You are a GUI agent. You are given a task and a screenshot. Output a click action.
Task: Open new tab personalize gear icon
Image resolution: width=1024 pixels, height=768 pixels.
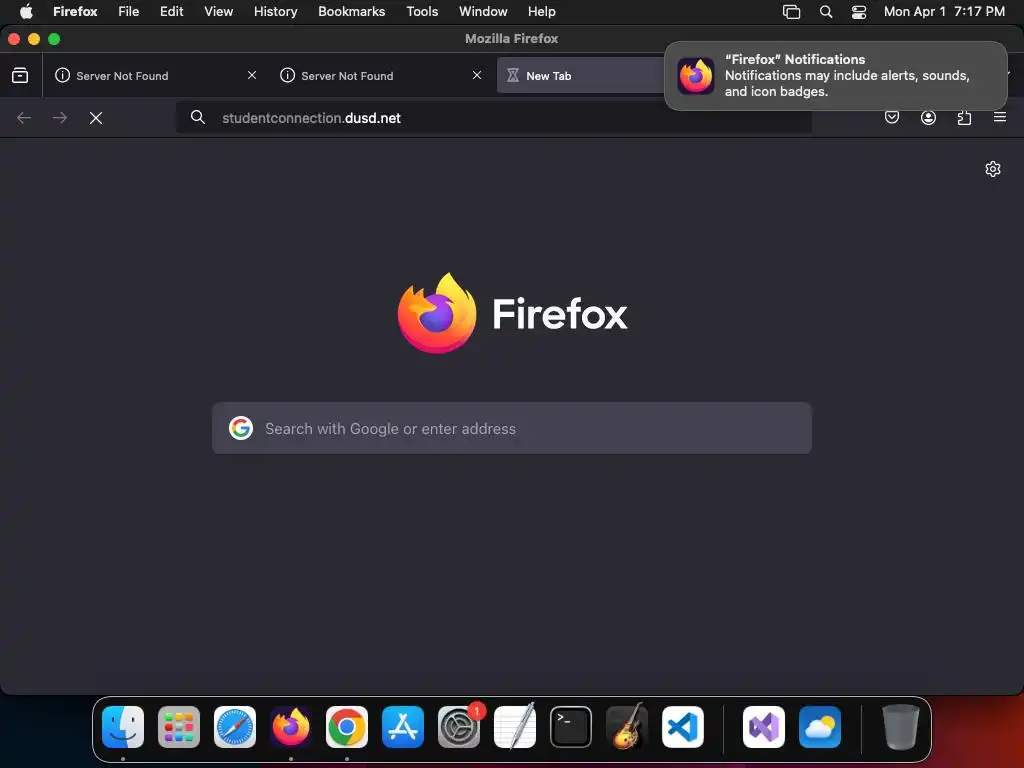pyautogui.click(x=993, y=169)
